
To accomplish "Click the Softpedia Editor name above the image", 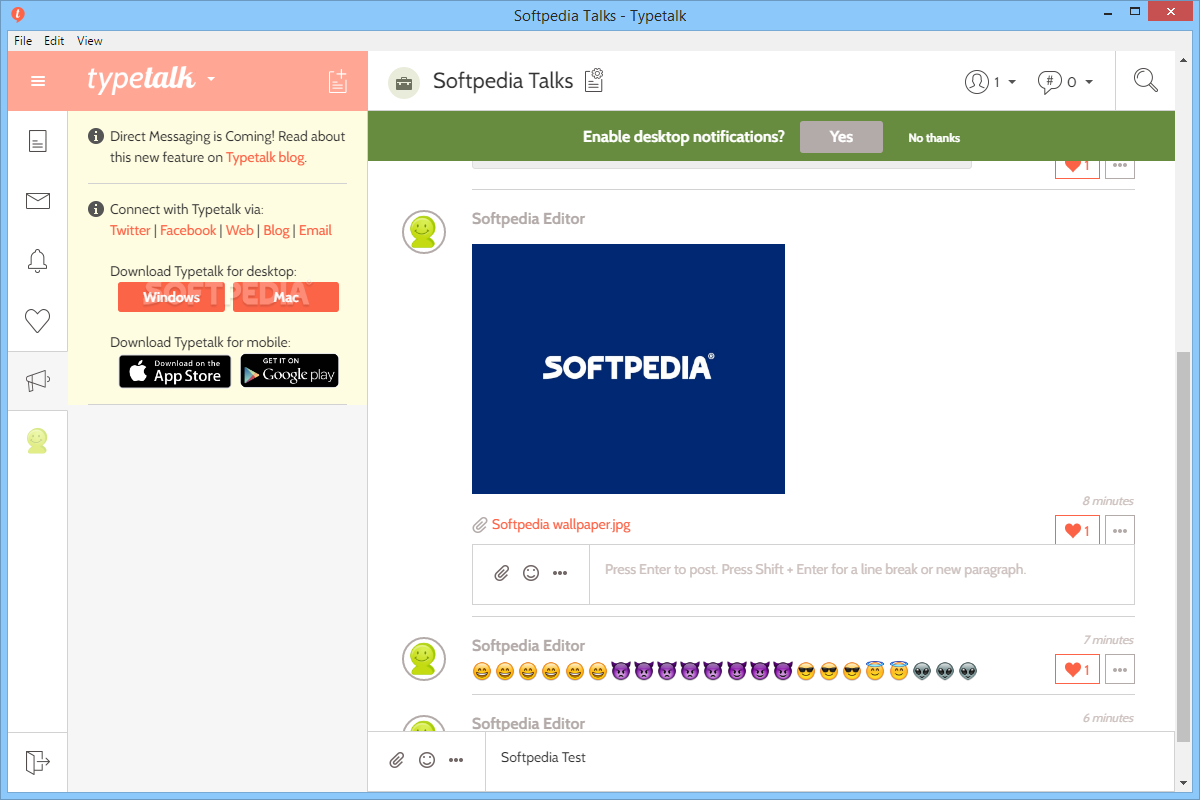I will [x=528, y=218].
